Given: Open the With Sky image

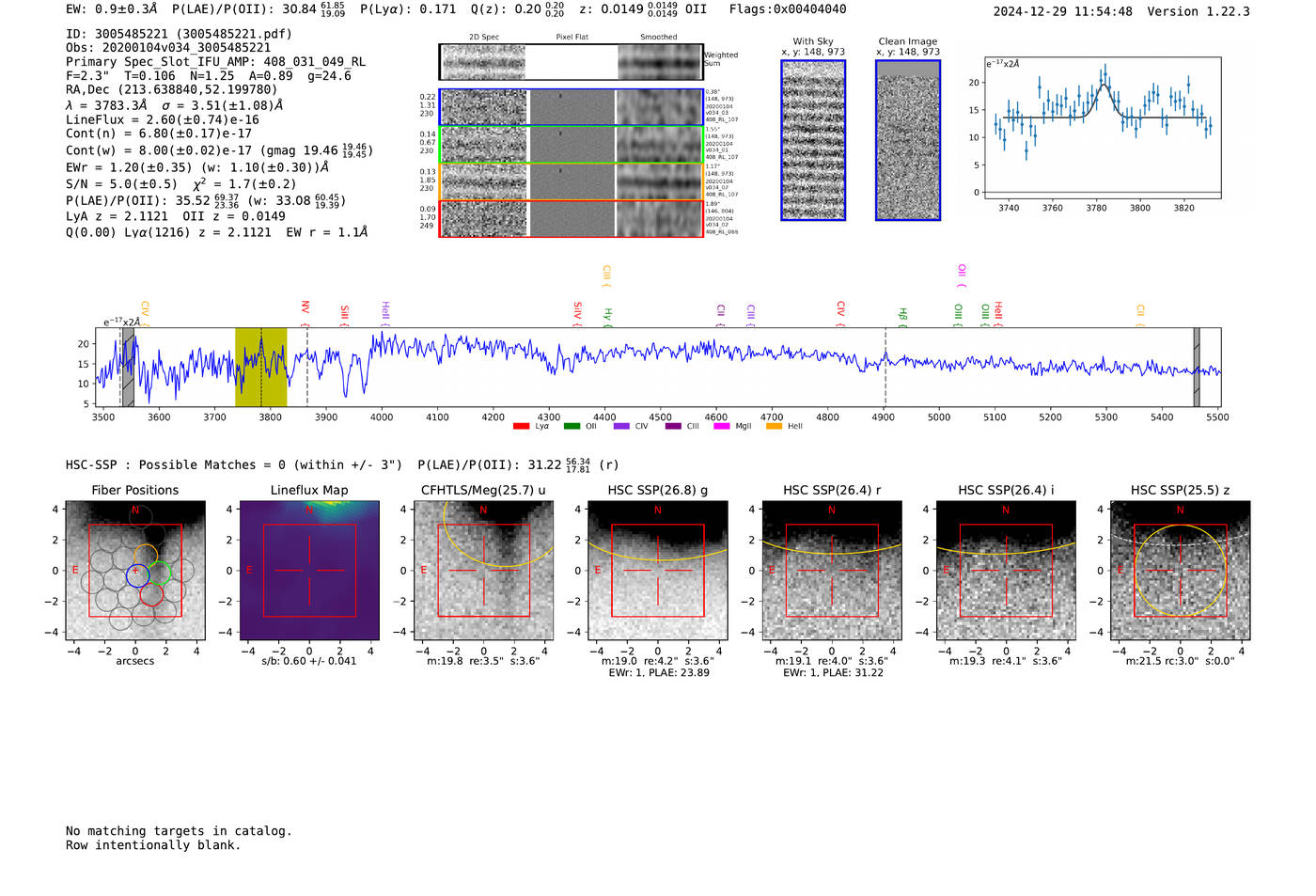Looking at the screenshot, I should click(813, 140).
